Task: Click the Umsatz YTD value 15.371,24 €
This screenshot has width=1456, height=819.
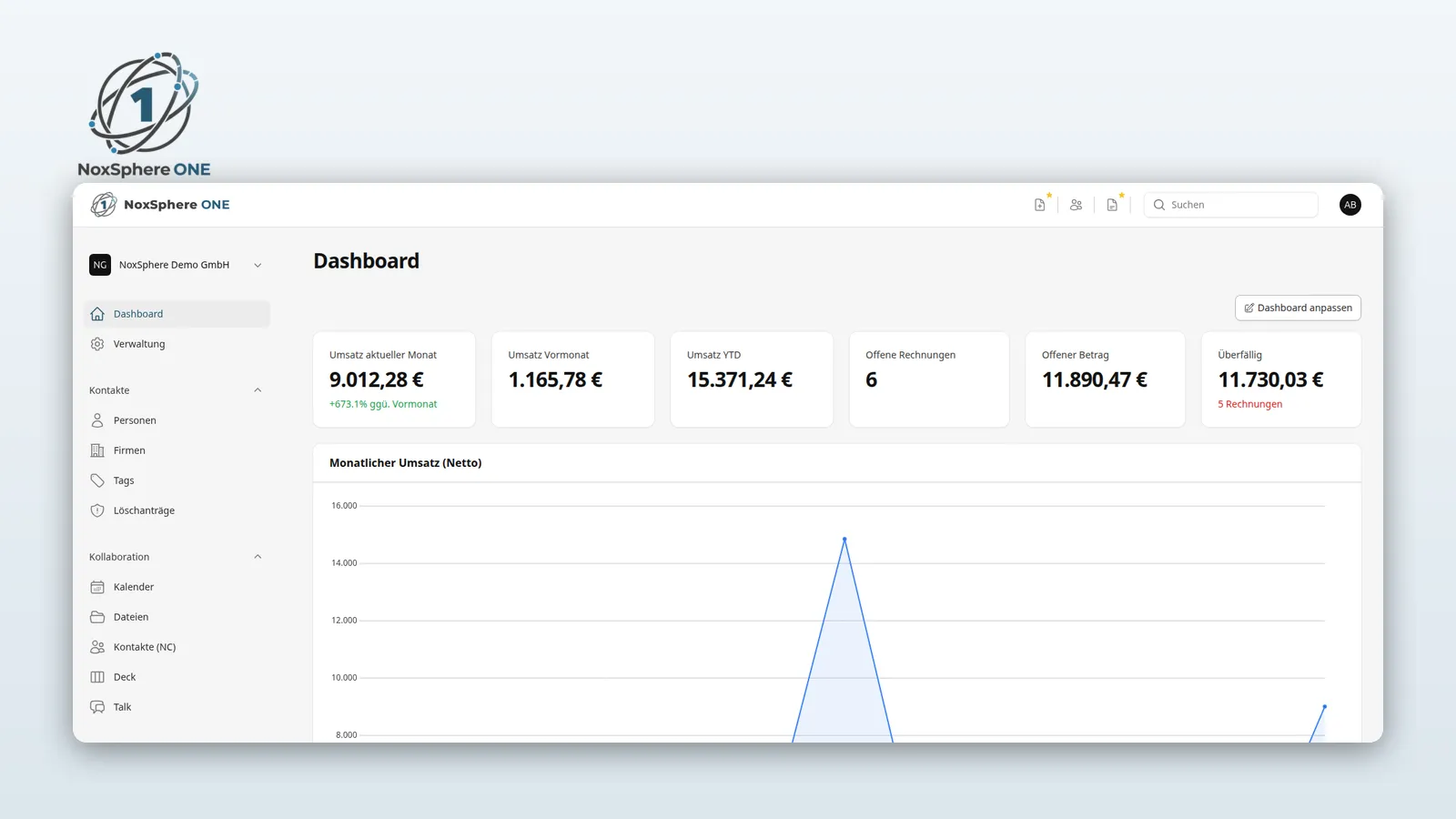Action: point(740,379)
